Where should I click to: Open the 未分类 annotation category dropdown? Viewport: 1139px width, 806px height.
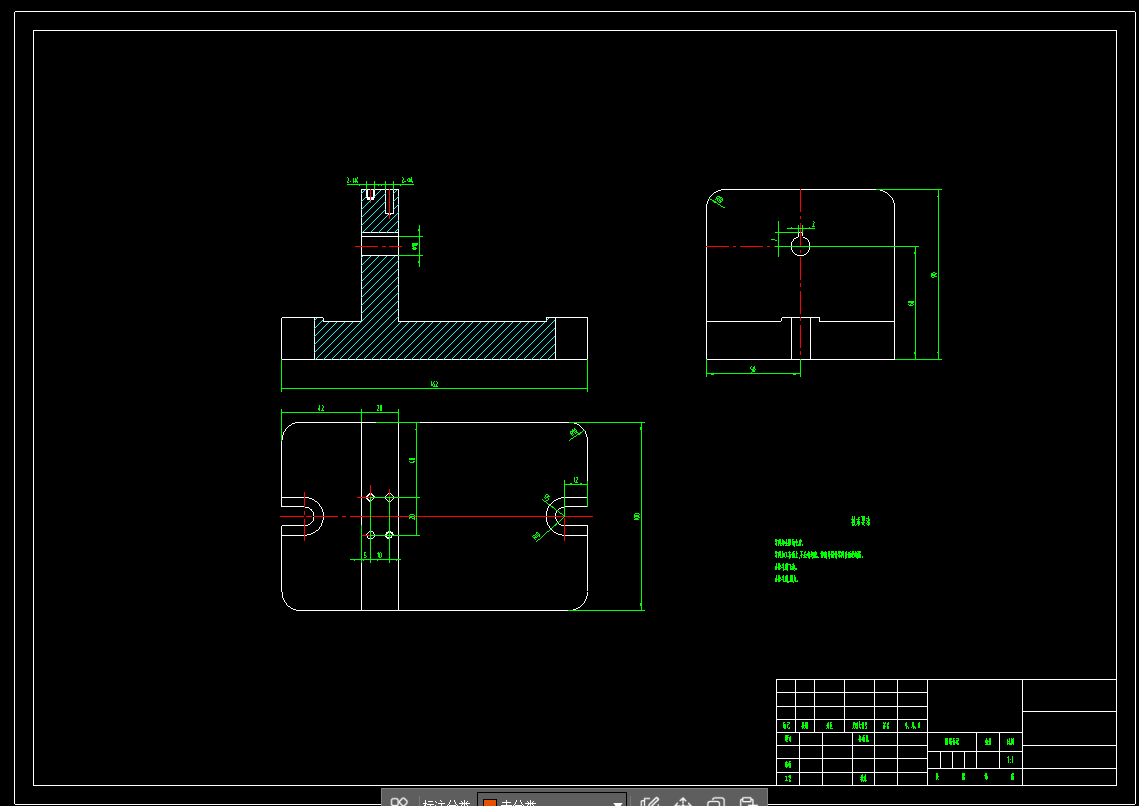tap(551, 801)
